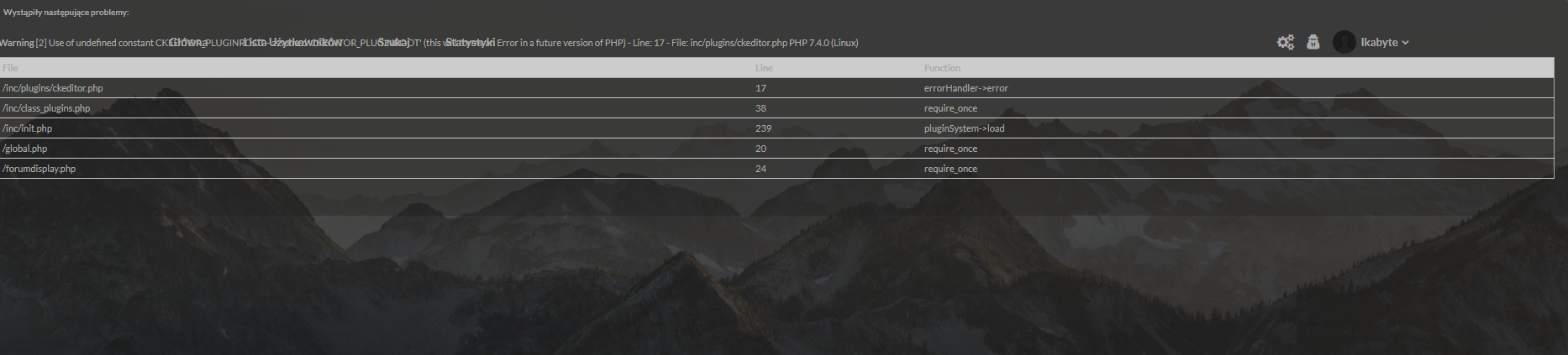Select the Statystyki nav item
Viewport: 1568px width, 355px height.
click(x=470, y=42)
